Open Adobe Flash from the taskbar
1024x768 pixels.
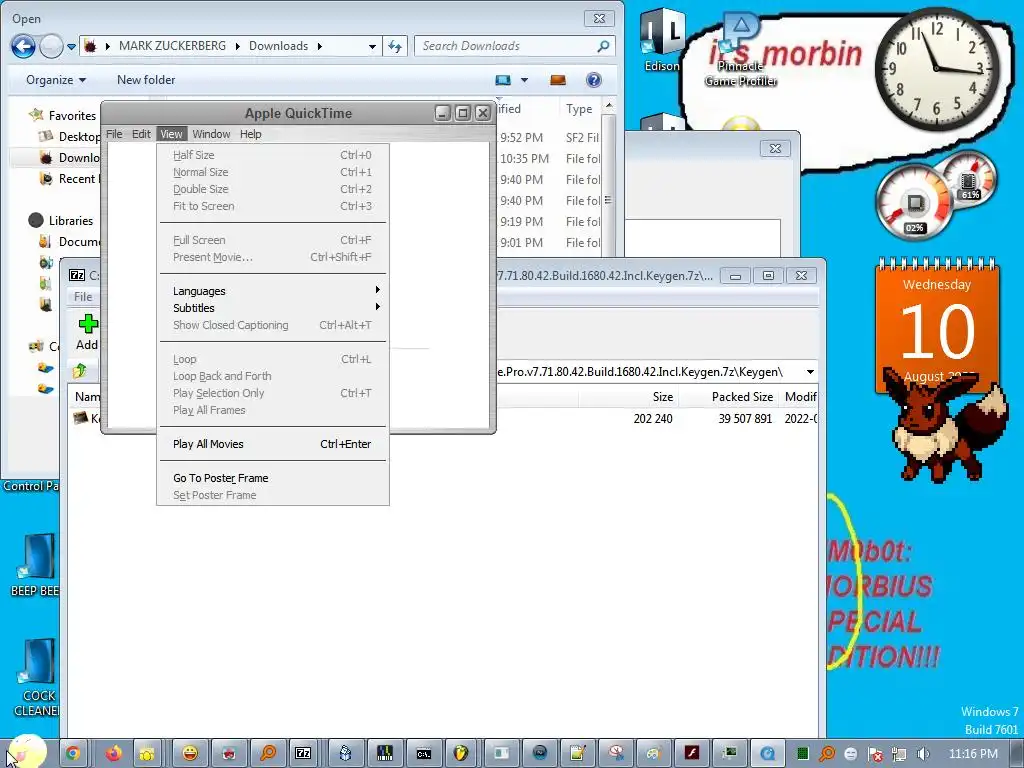click(692, 753)
